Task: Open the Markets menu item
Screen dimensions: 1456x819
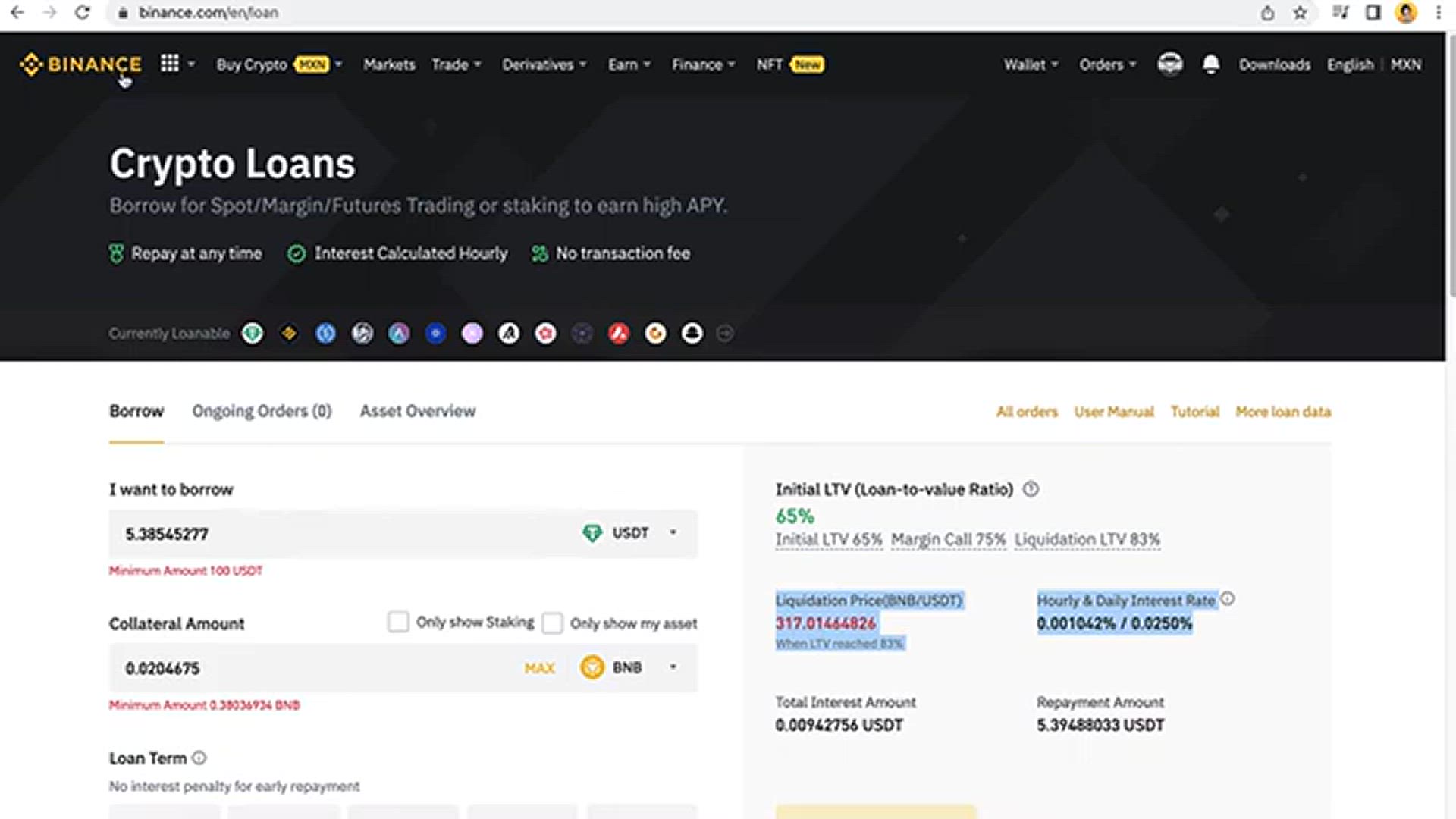Action: tap(389, 64)
